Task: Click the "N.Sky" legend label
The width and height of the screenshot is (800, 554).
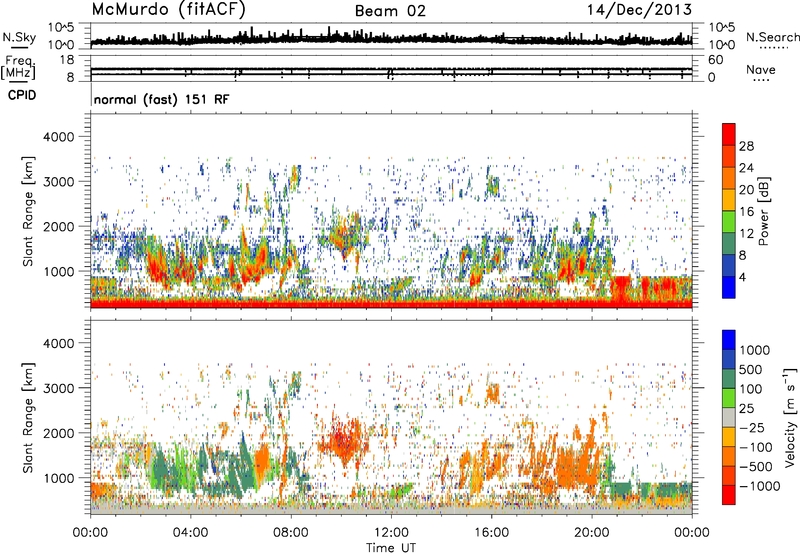Action: click(x=19, y=37)
